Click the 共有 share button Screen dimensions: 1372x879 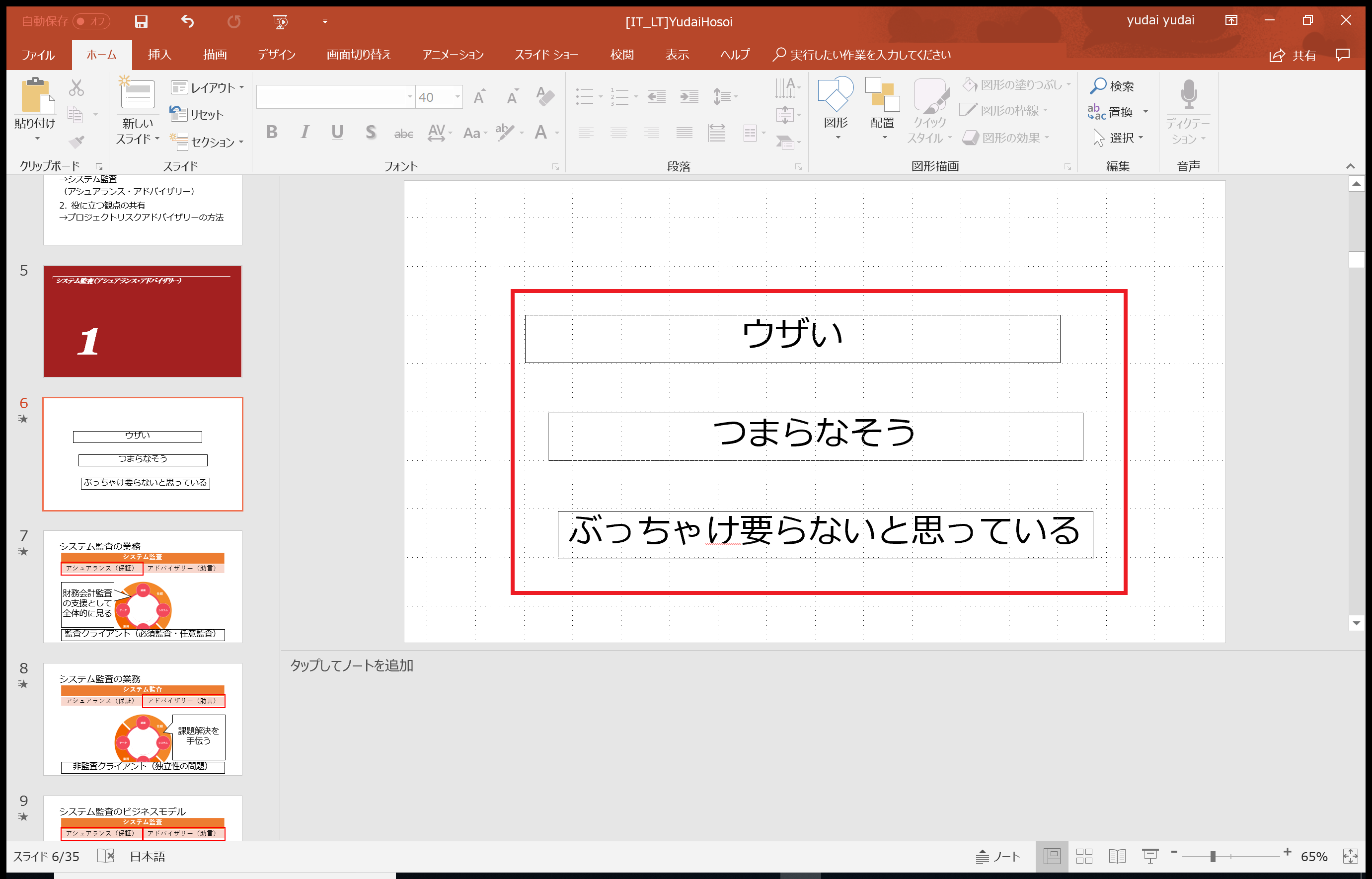coord(1293,55)
